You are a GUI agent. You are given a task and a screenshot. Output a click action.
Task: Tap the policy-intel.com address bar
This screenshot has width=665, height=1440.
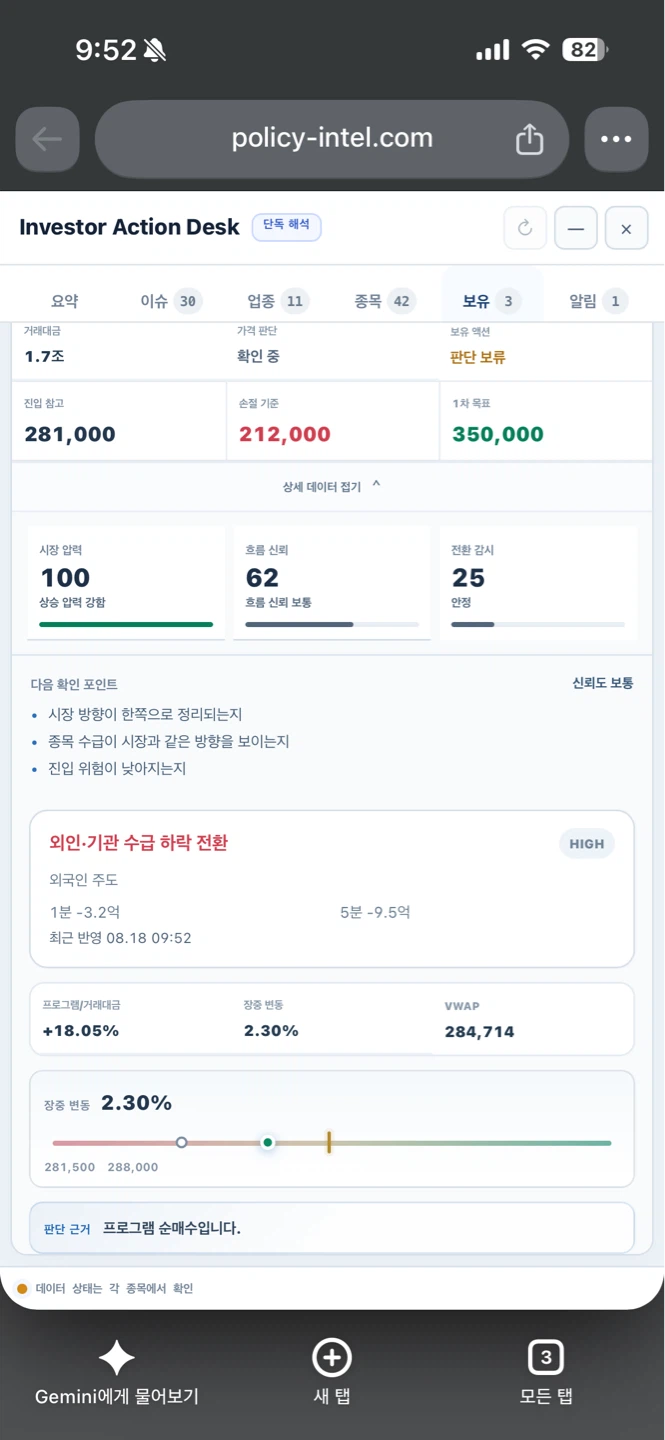tap(332, 139)
